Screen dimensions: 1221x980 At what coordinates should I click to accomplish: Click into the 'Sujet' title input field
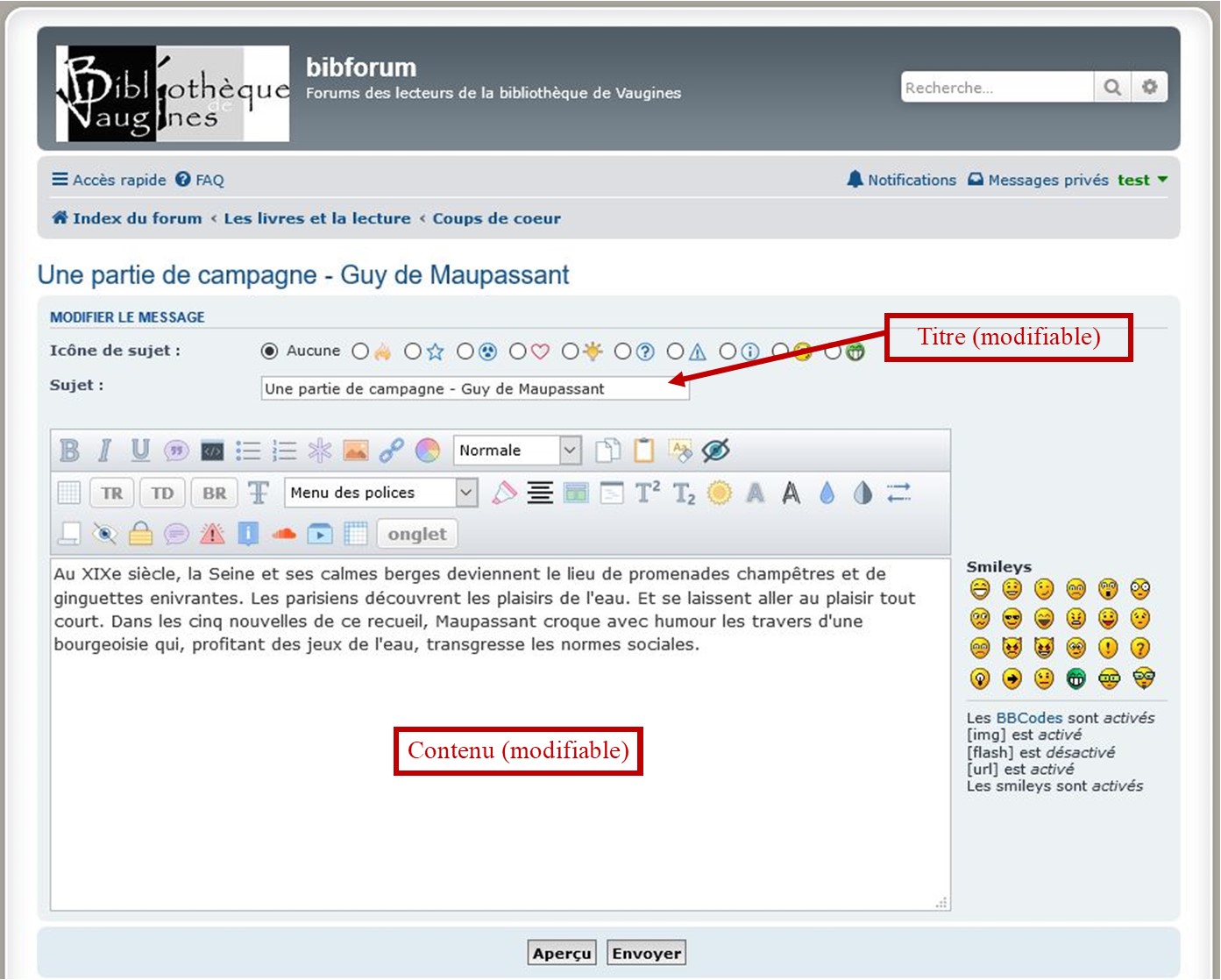coord(474,389)
